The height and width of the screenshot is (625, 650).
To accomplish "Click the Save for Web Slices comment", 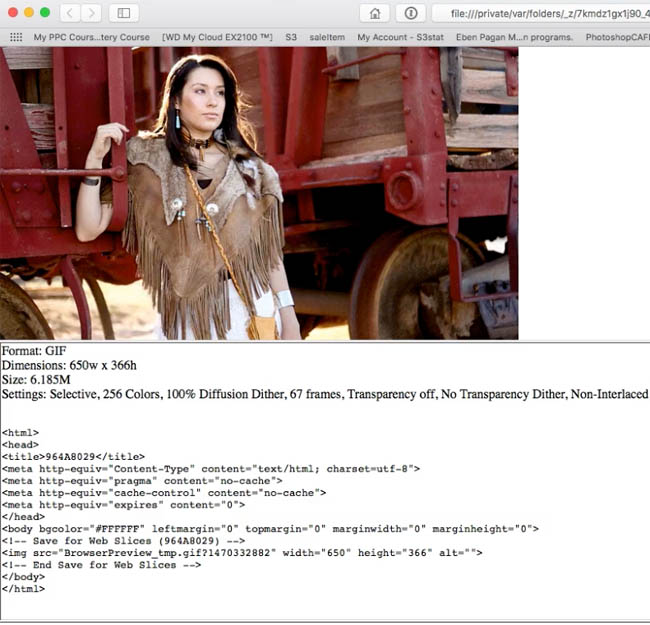I will tap(124, 541).
